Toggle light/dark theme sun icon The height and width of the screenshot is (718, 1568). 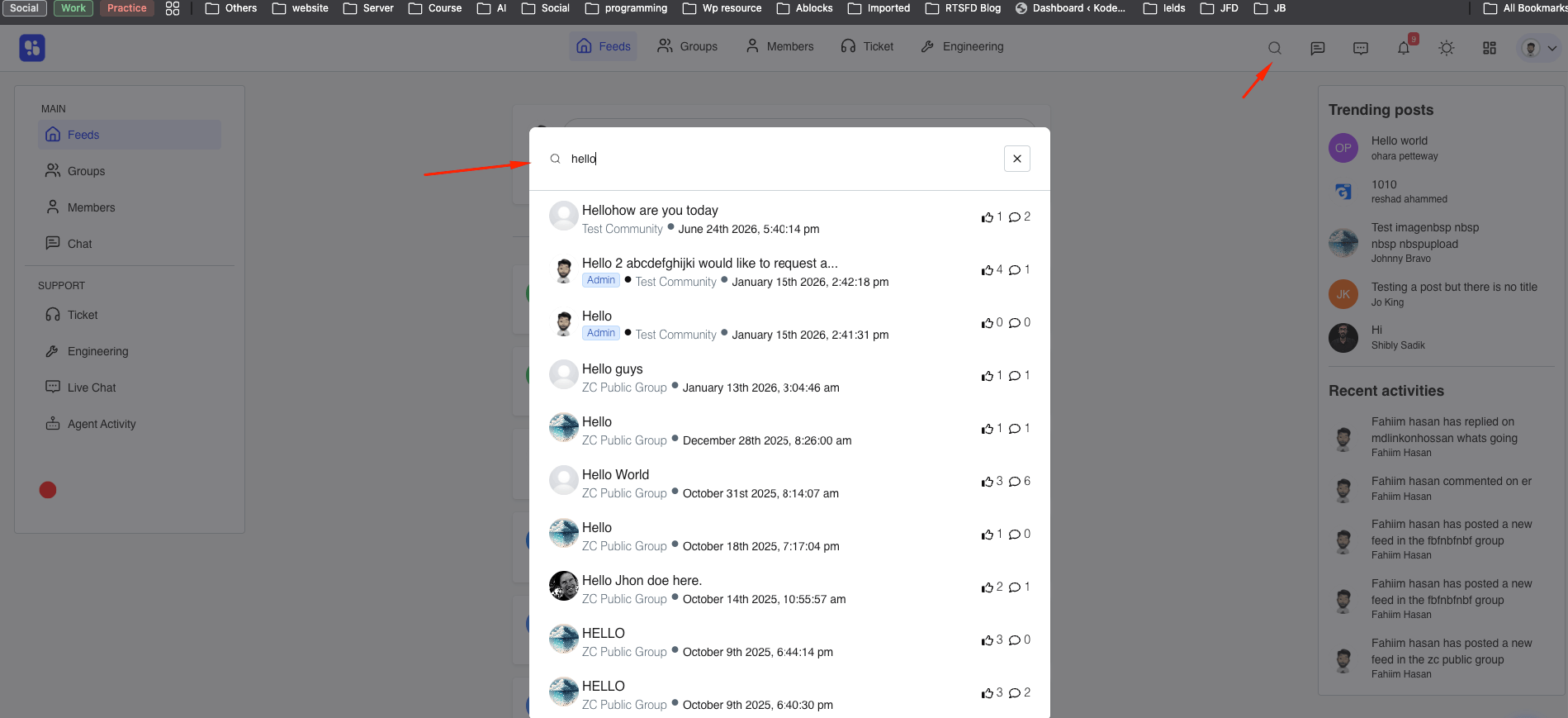tap(1447, 48)
